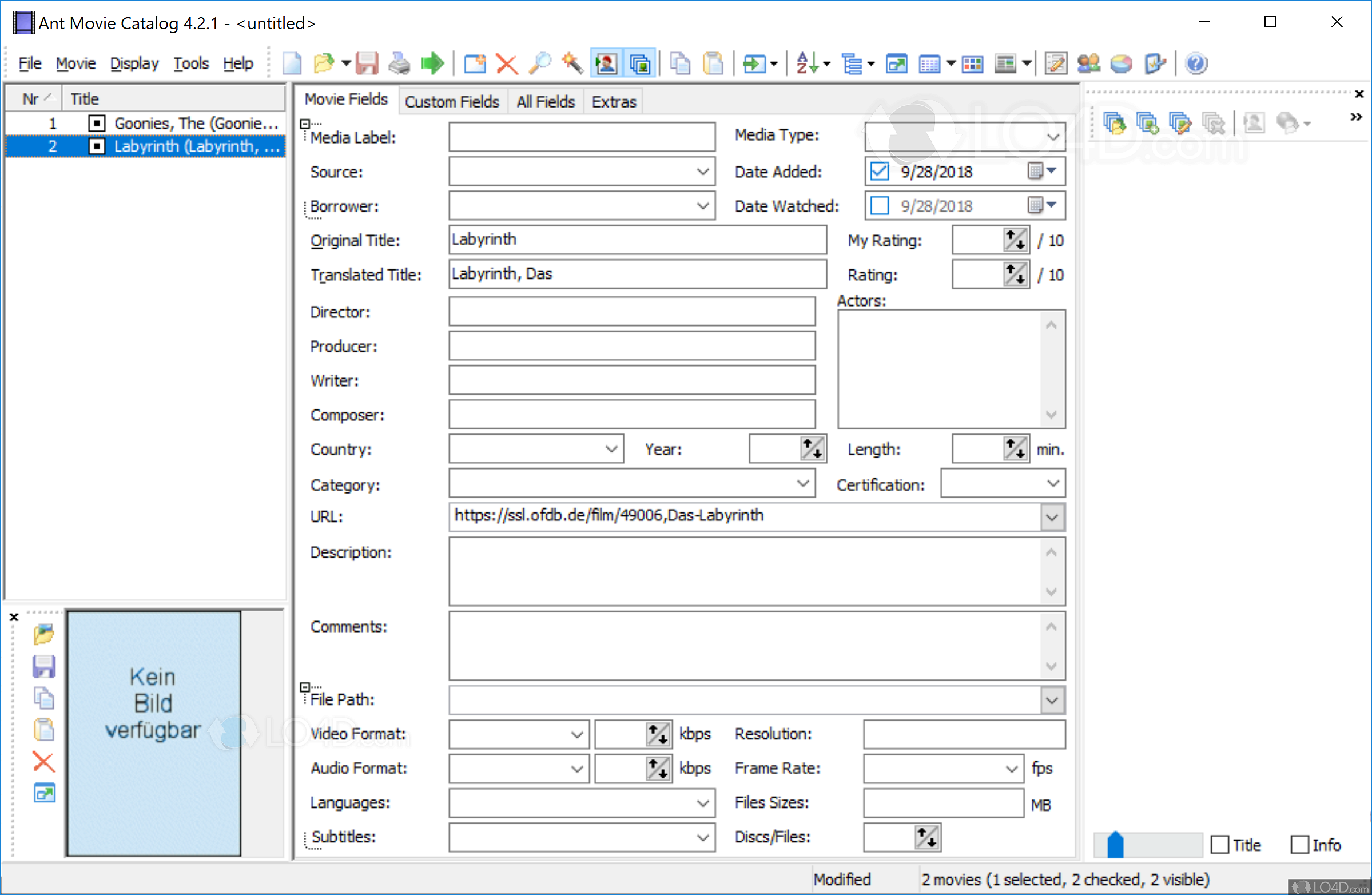Enable the Date Watched checkbox

click(x=880, y=206)
